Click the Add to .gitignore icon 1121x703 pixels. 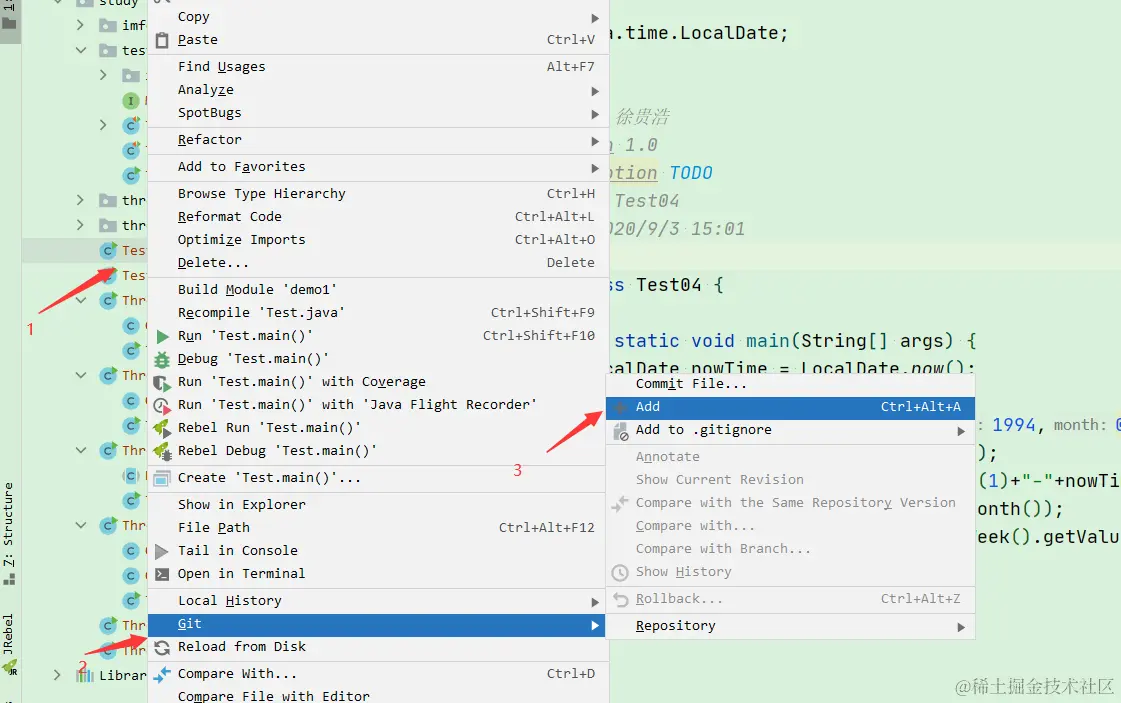coord(620,431)
